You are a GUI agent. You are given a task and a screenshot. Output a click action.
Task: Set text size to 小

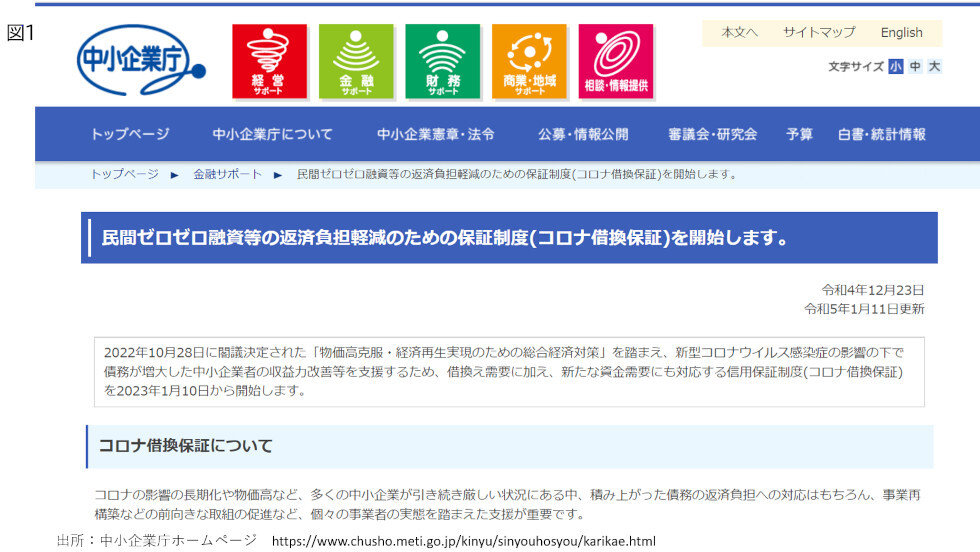coord(895,66)
